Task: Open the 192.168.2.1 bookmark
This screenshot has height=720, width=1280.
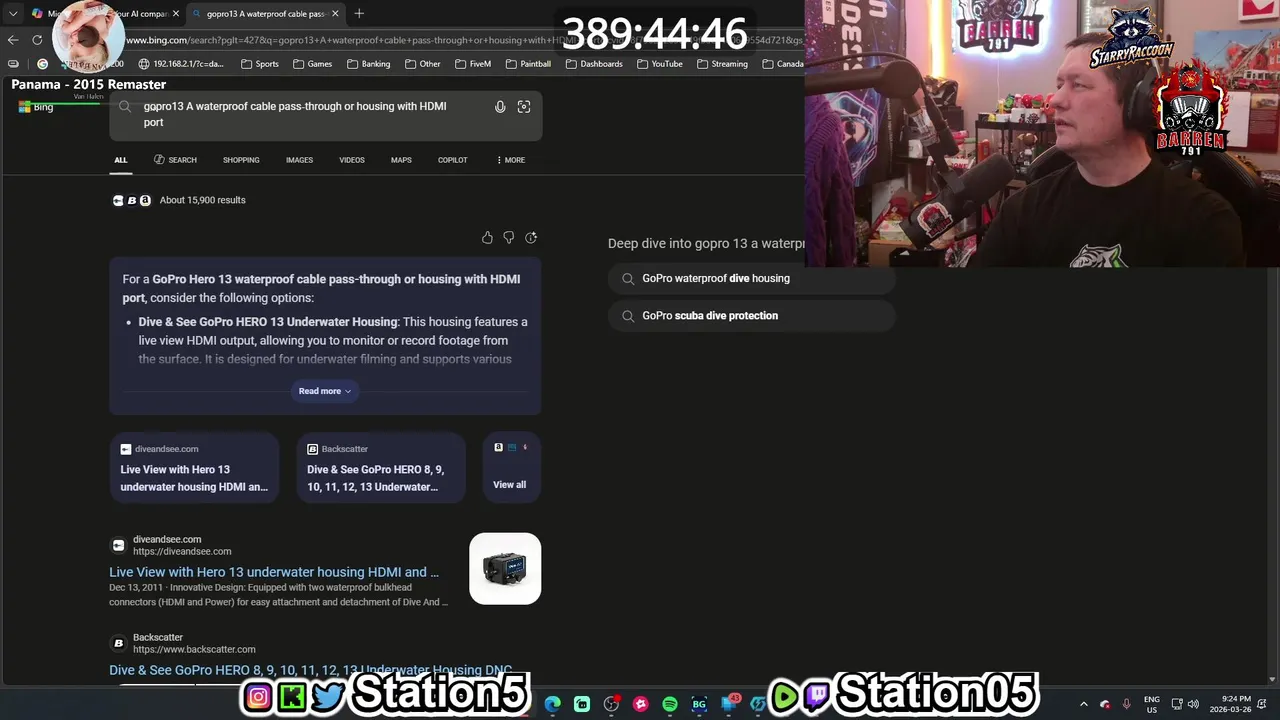Action: (181, 64)
